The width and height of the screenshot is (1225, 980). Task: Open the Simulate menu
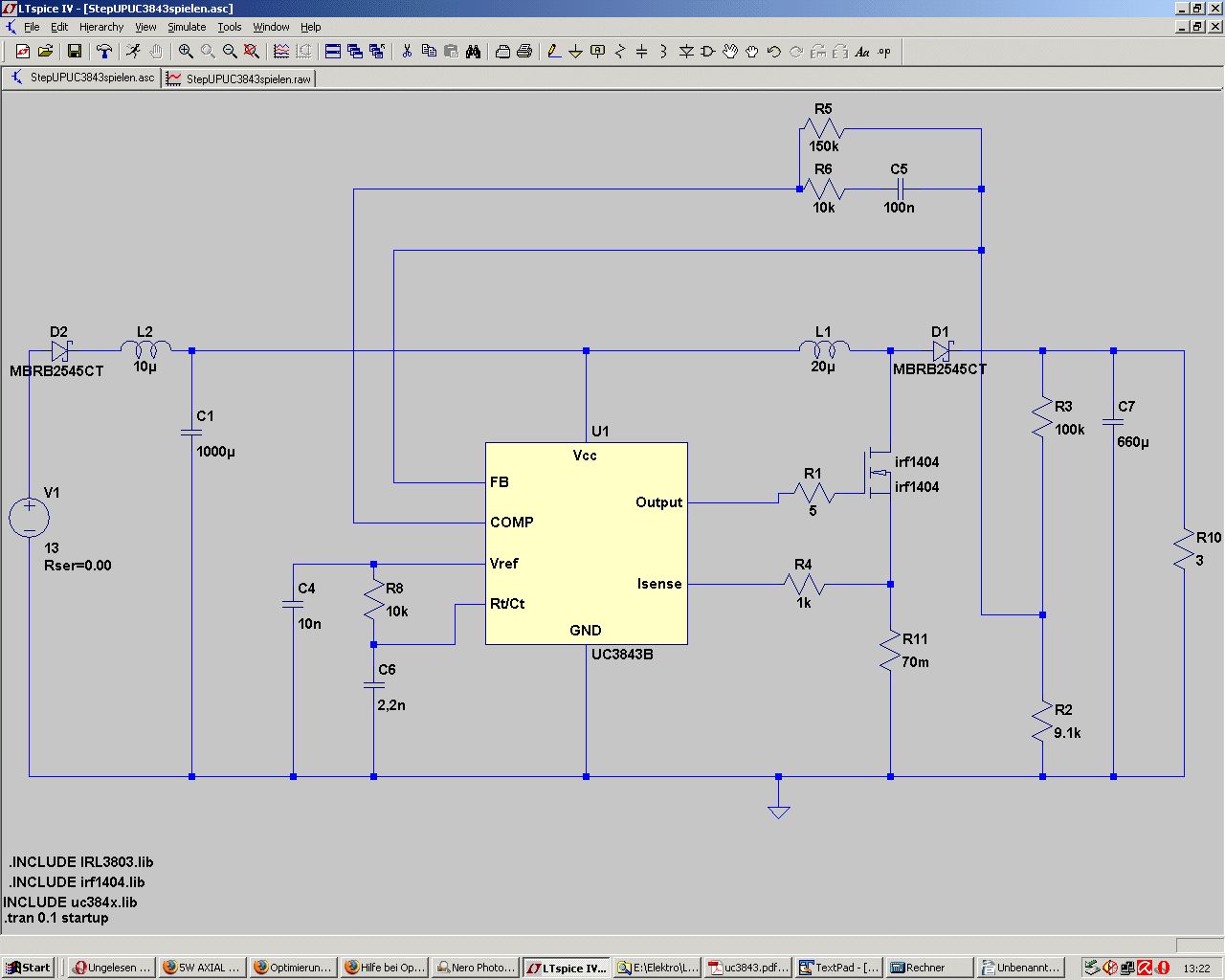187,27
